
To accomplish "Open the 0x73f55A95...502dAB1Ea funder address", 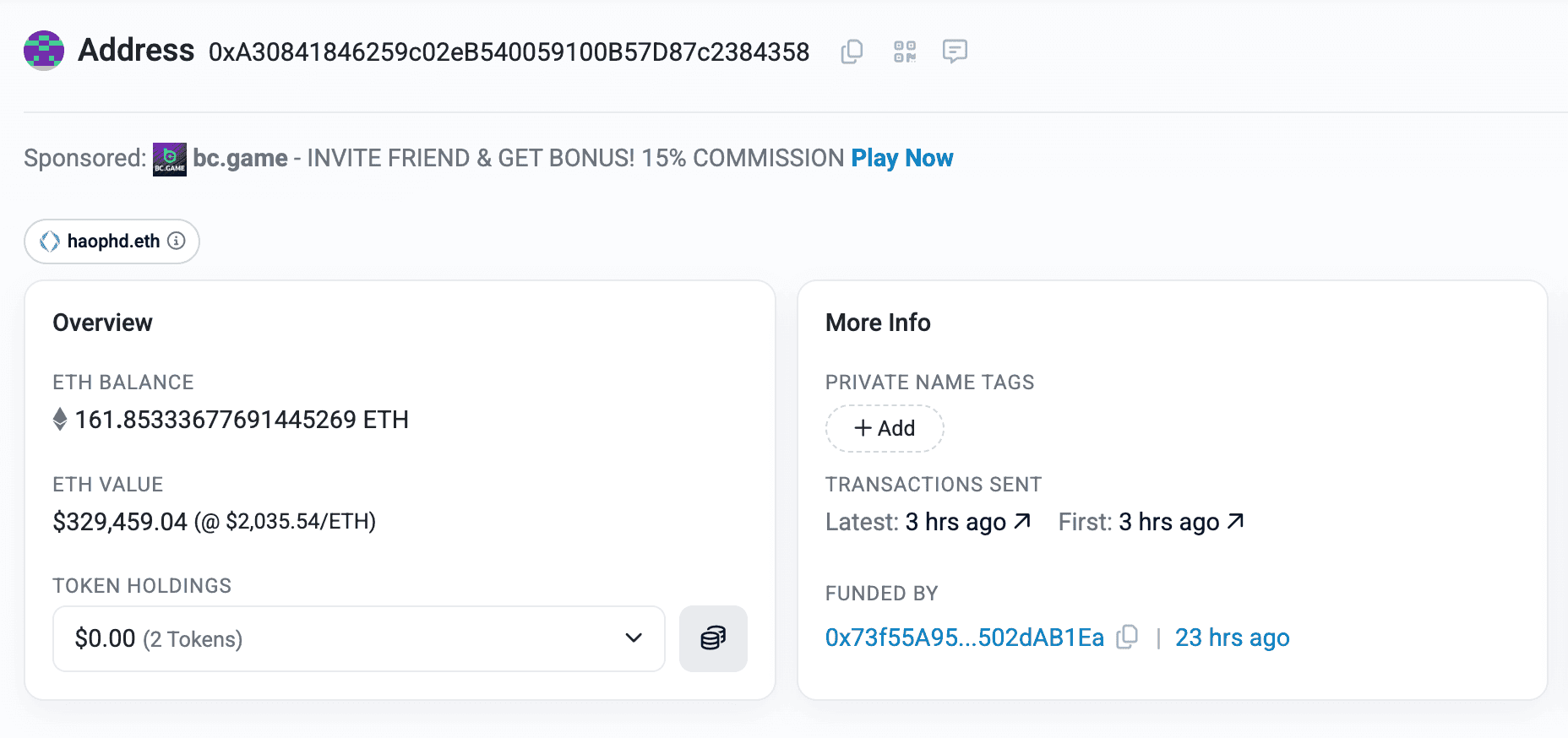I will click(964, 638).
